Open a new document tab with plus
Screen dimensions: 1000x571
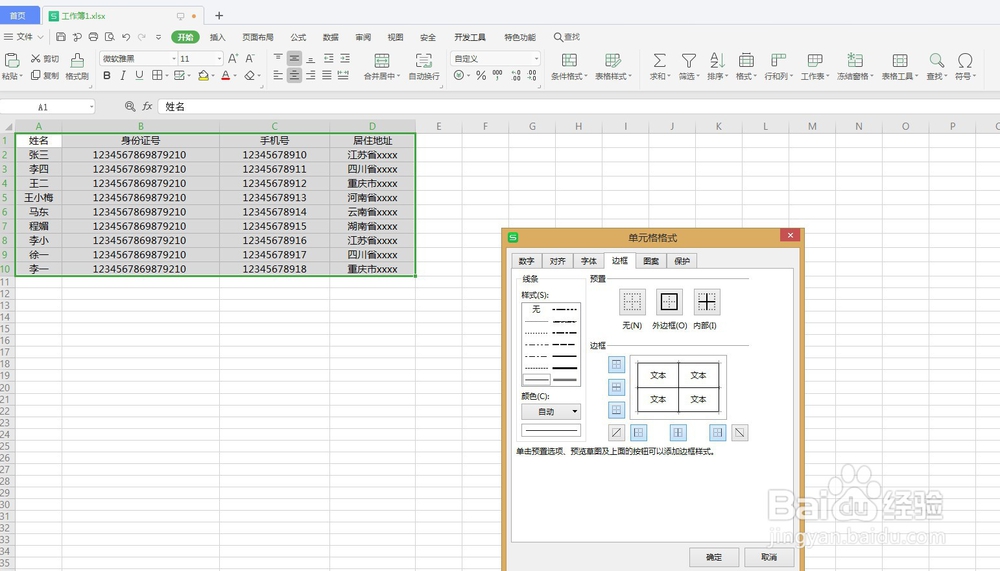pyautogui.click(x=219, y=15)
